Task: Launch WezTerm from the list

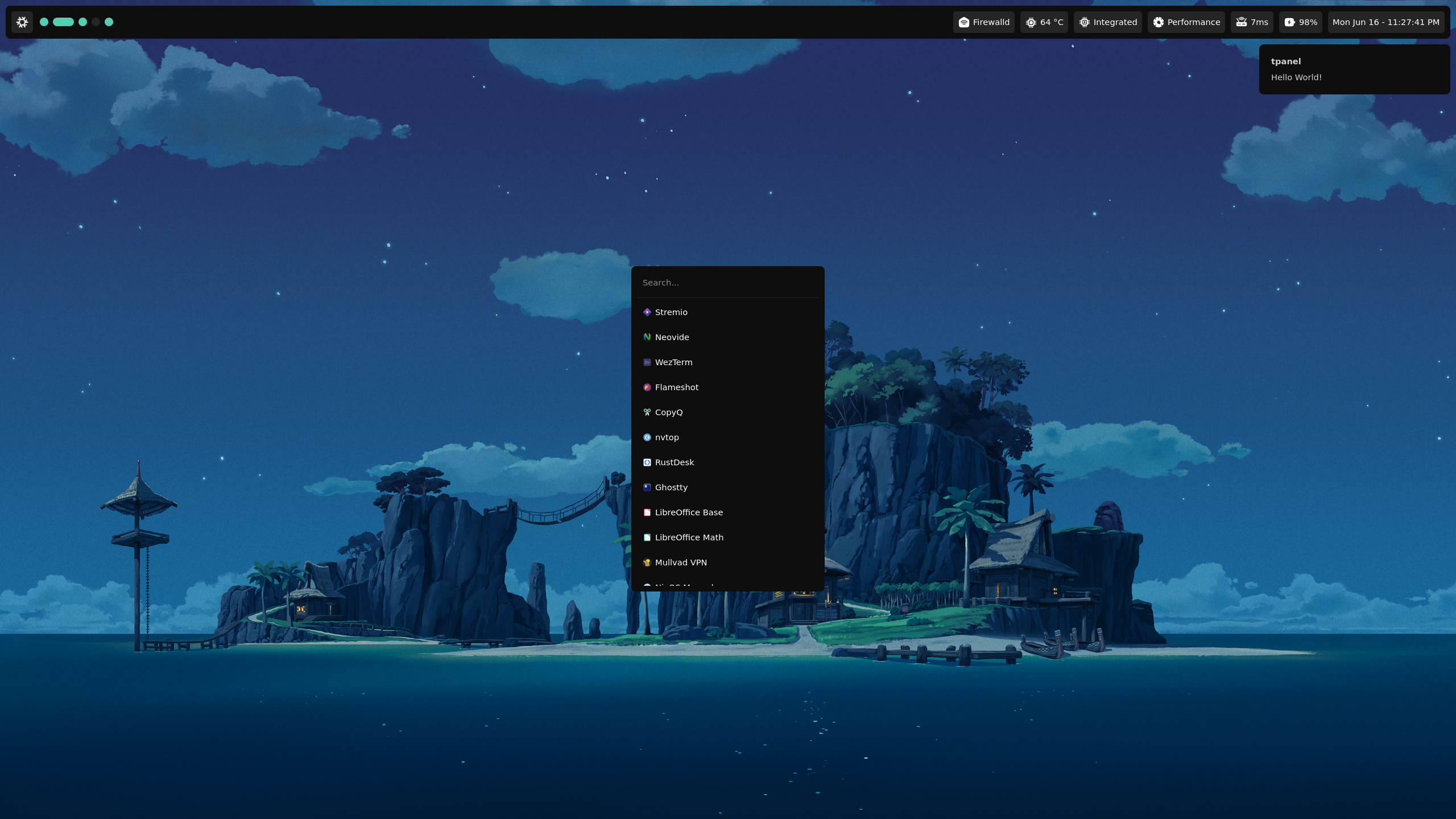Action: (673, 362)
